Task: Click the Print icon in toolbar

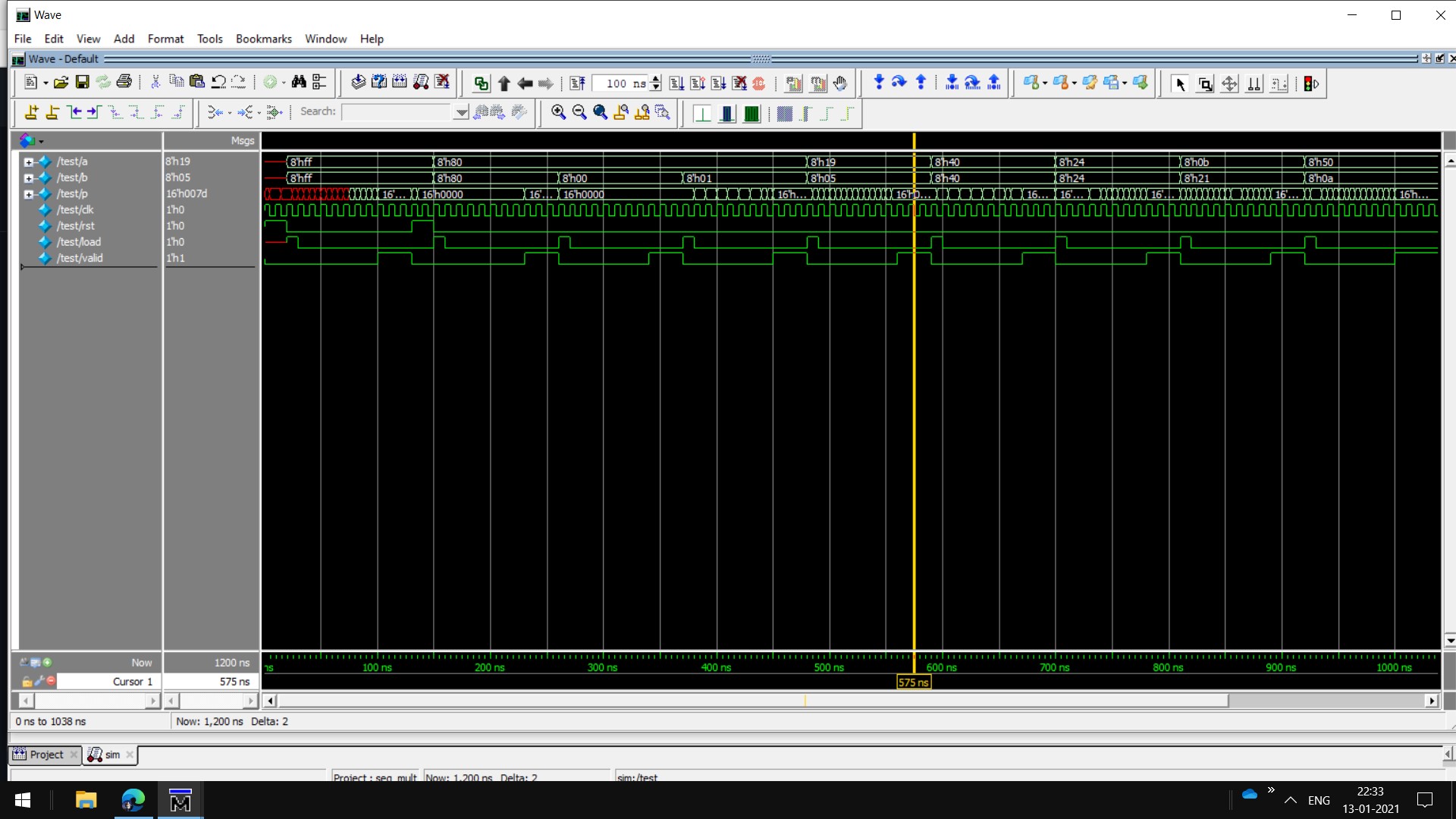Action: click(x=124, y=83)
